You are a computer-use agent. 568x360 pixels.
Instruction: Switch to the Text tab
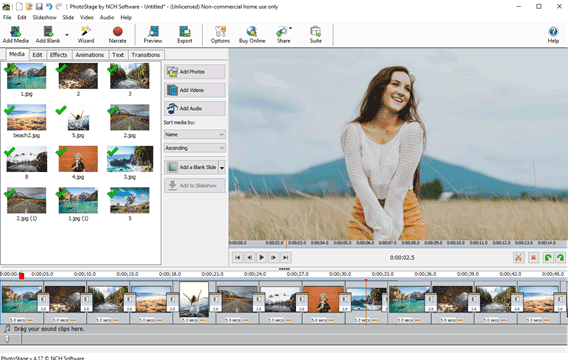(x=118, y=55)
